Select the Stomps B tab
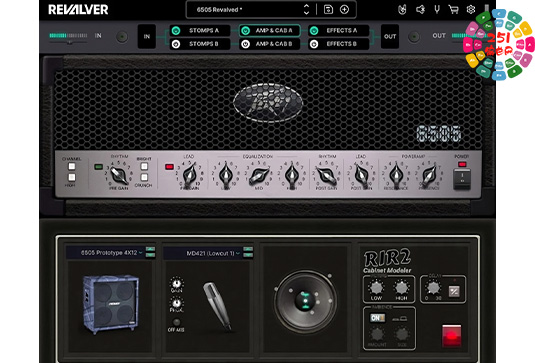 200,44
